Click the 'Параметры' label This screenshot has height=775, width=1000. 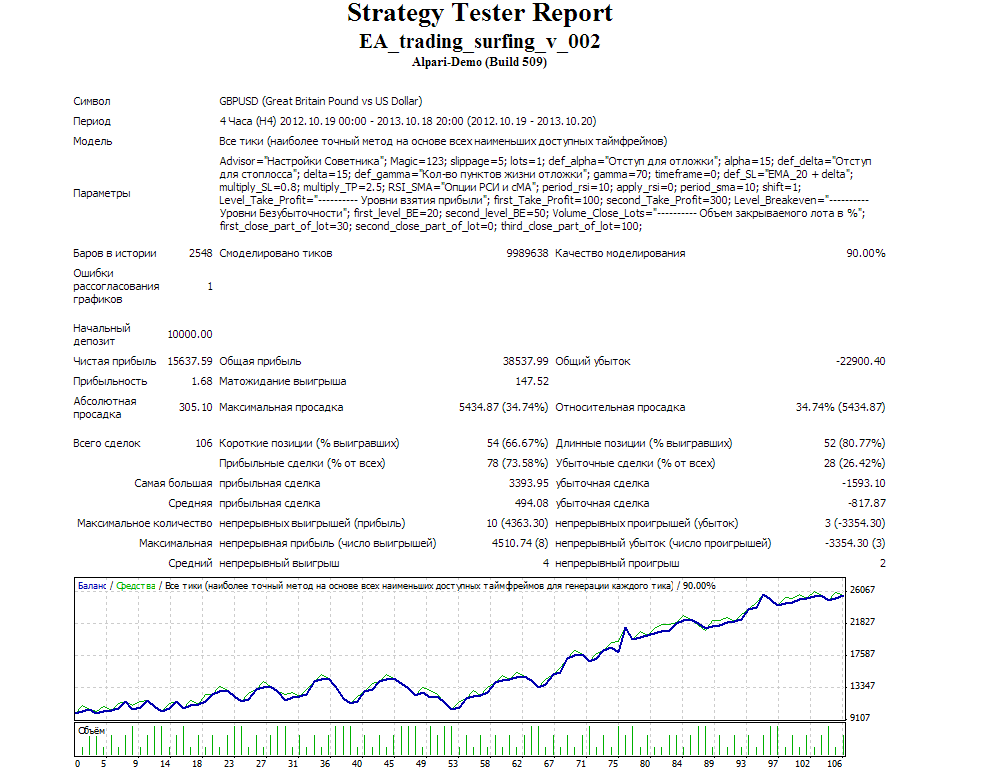(x=101, y=193)
